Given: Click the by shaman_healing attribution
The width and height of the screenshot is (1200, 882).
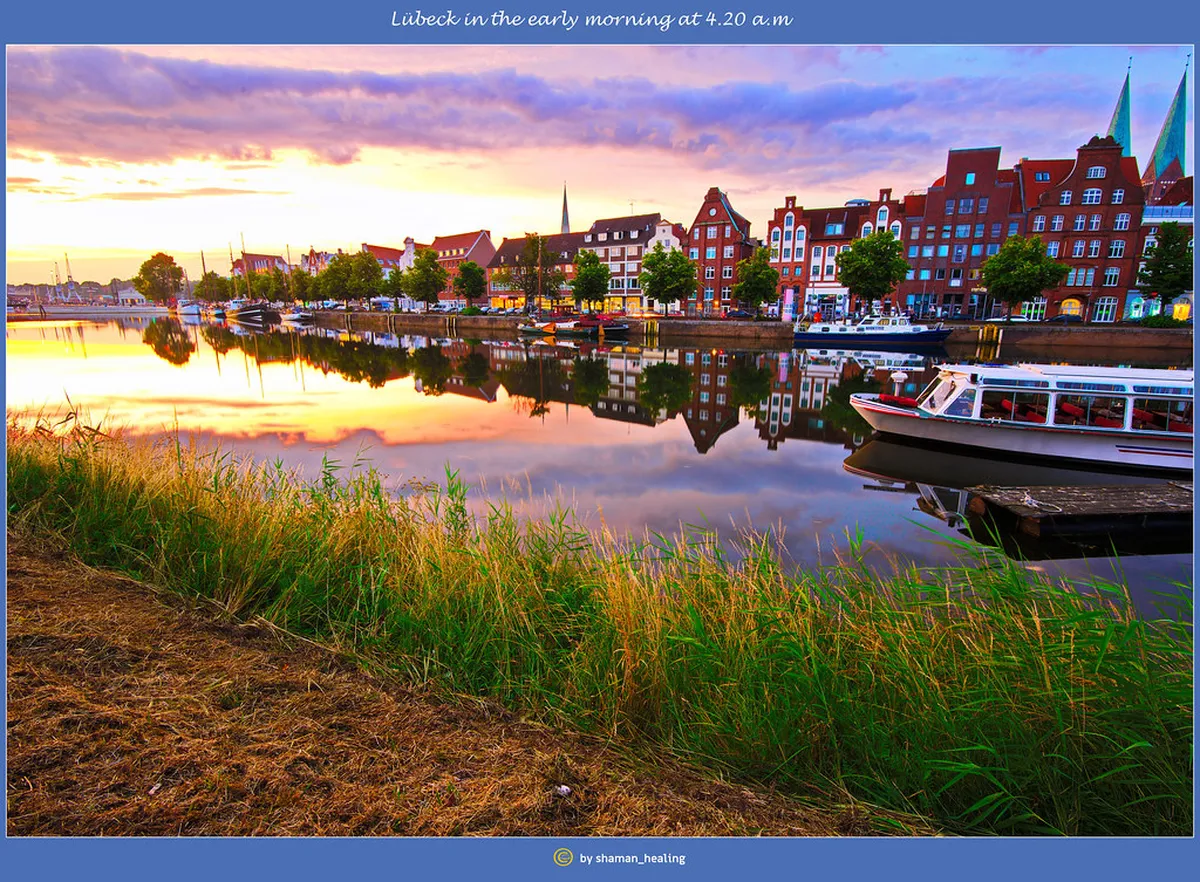Looking at the screenshot, I should tap(630, 858).
